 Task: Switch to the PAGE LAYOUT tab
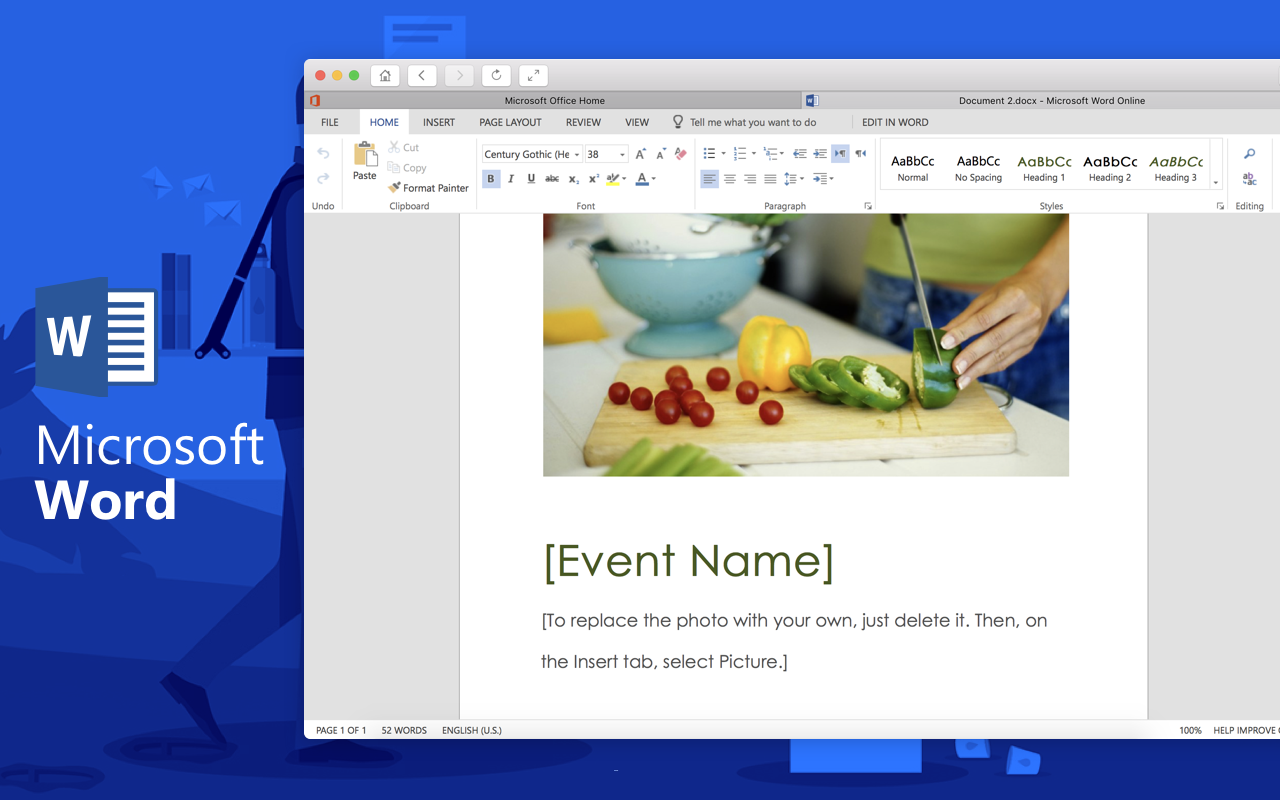(510, 122)
